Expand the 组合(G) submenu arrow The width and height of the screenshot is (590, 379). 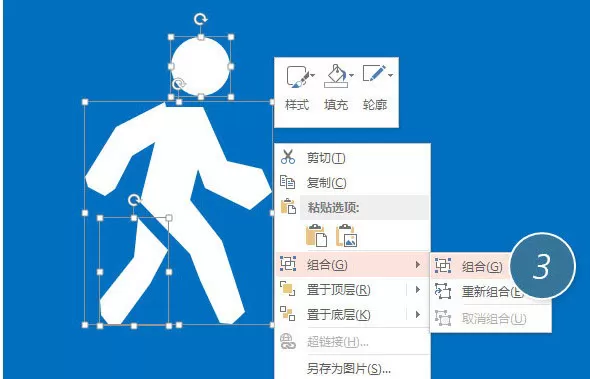click(x=418, y=265)
